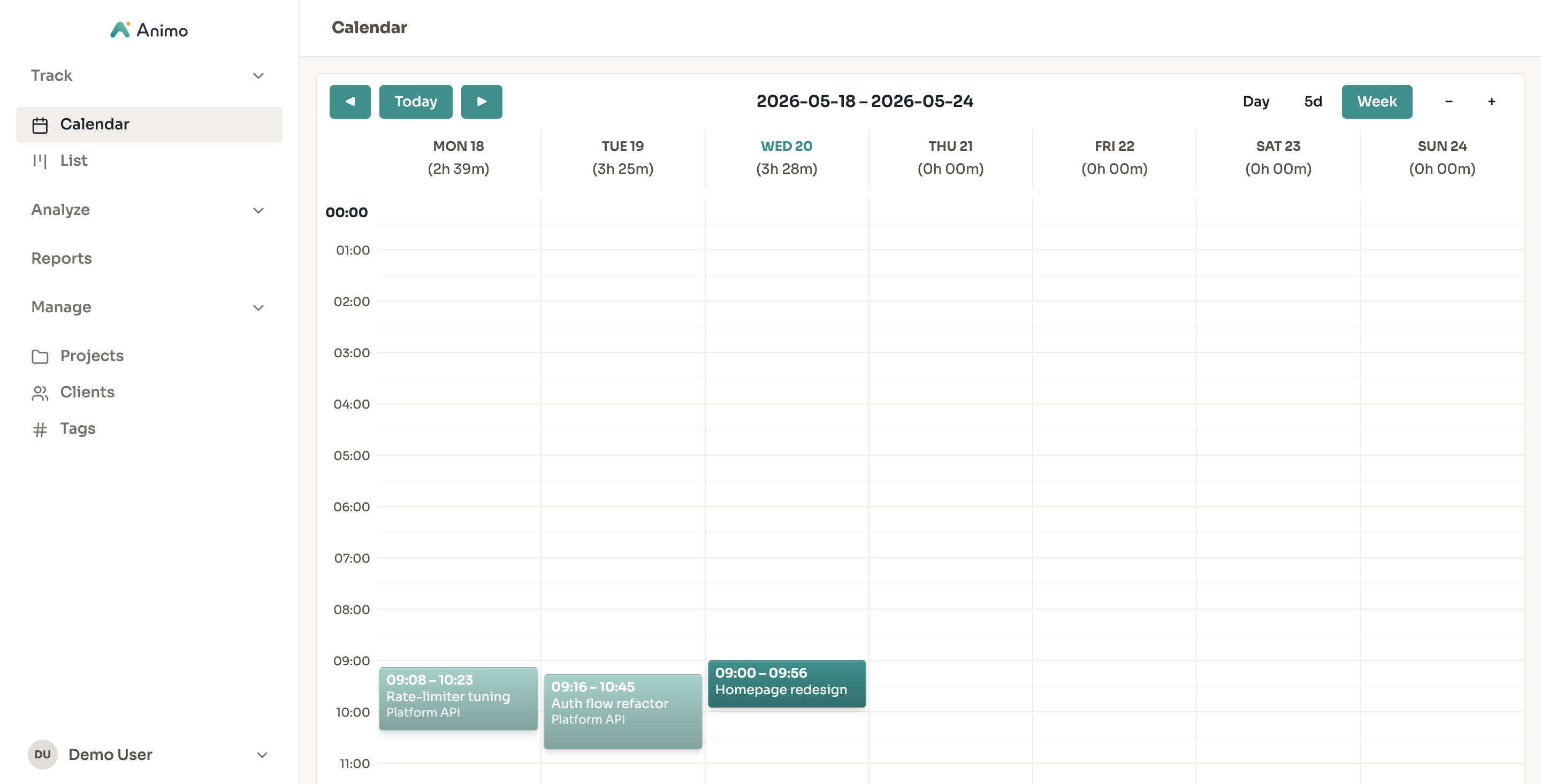Viewport: 1541px width, 784px height.
Task: Click the Track section heading
Action: coord(51,75)
